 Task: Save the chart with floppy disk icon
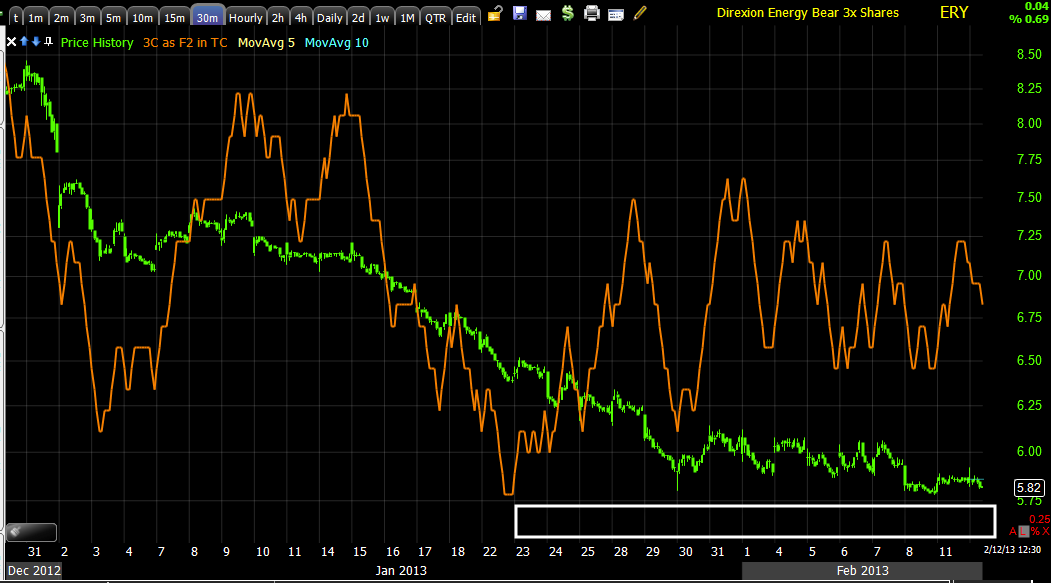pyautogui.click(x=519, y=13)
